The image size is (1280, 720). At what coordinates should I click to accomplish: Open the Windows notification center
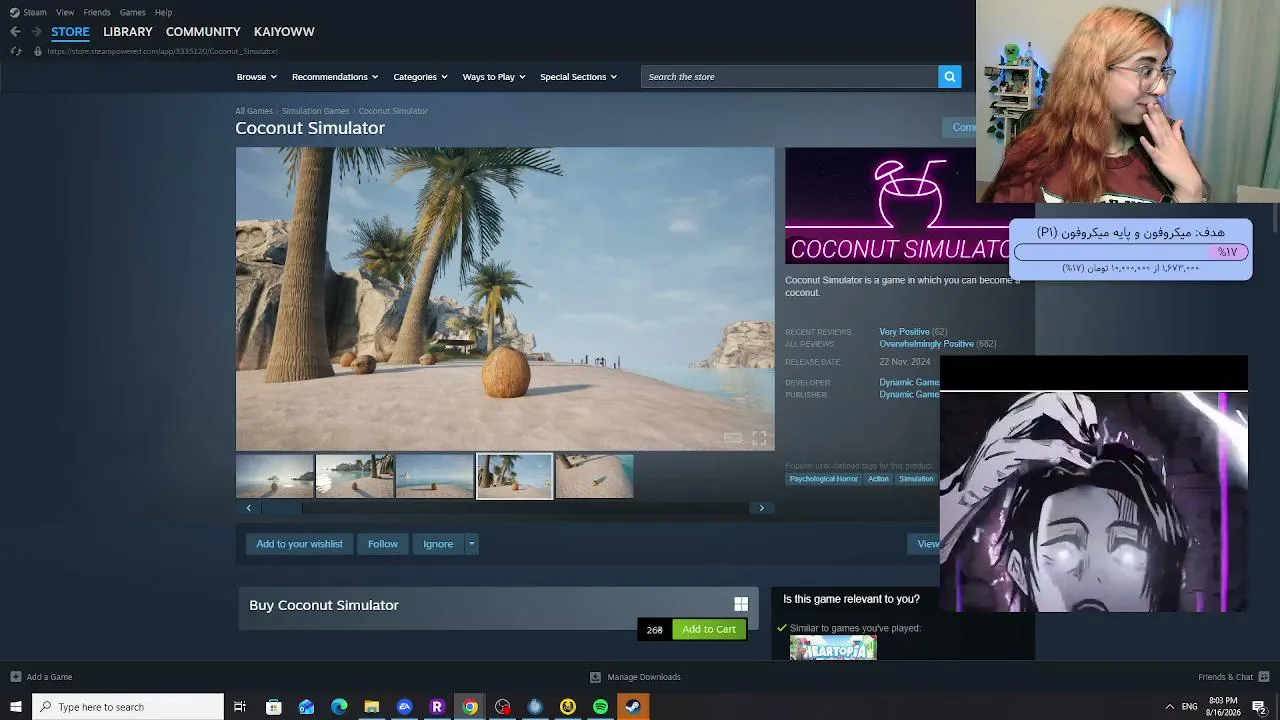pyautogui.click(x=1259, y=707)
